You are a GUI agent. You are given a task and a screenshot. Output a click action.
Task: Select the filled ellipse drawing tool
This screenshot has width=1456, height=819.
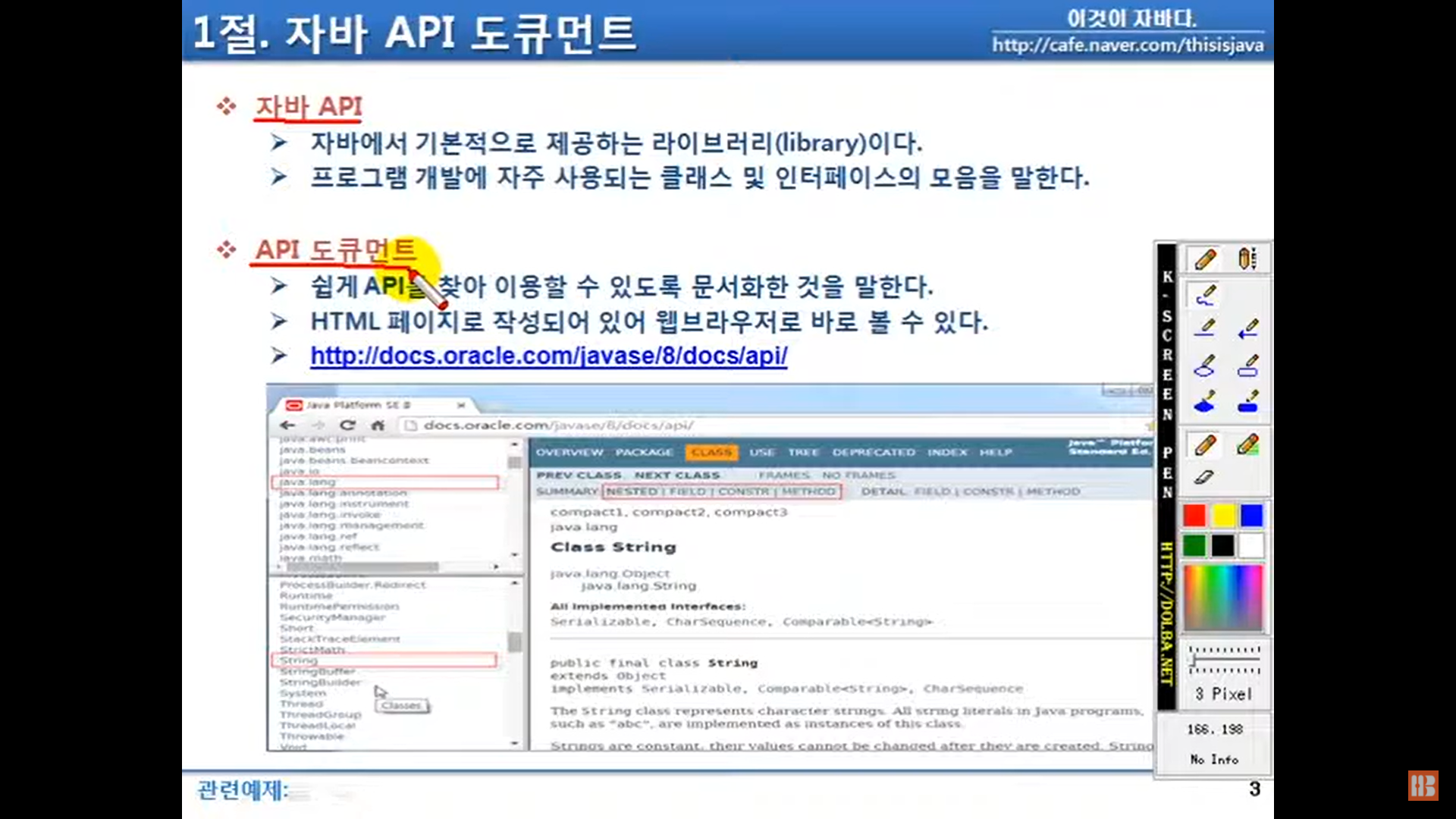[x=1205, y=401]
